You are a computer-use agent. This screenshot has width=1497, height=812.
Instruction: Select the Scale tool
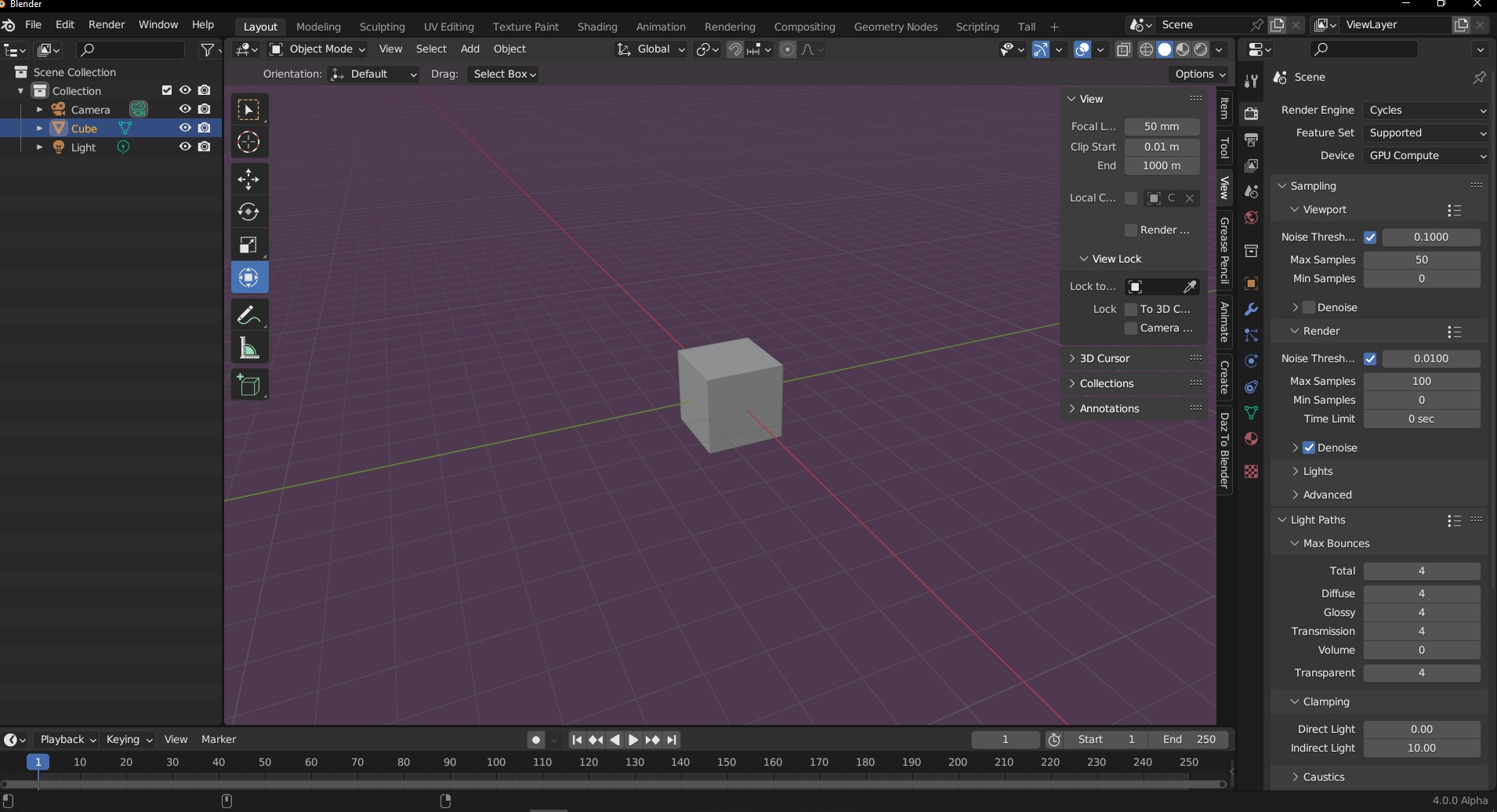(x=249, y=245)
